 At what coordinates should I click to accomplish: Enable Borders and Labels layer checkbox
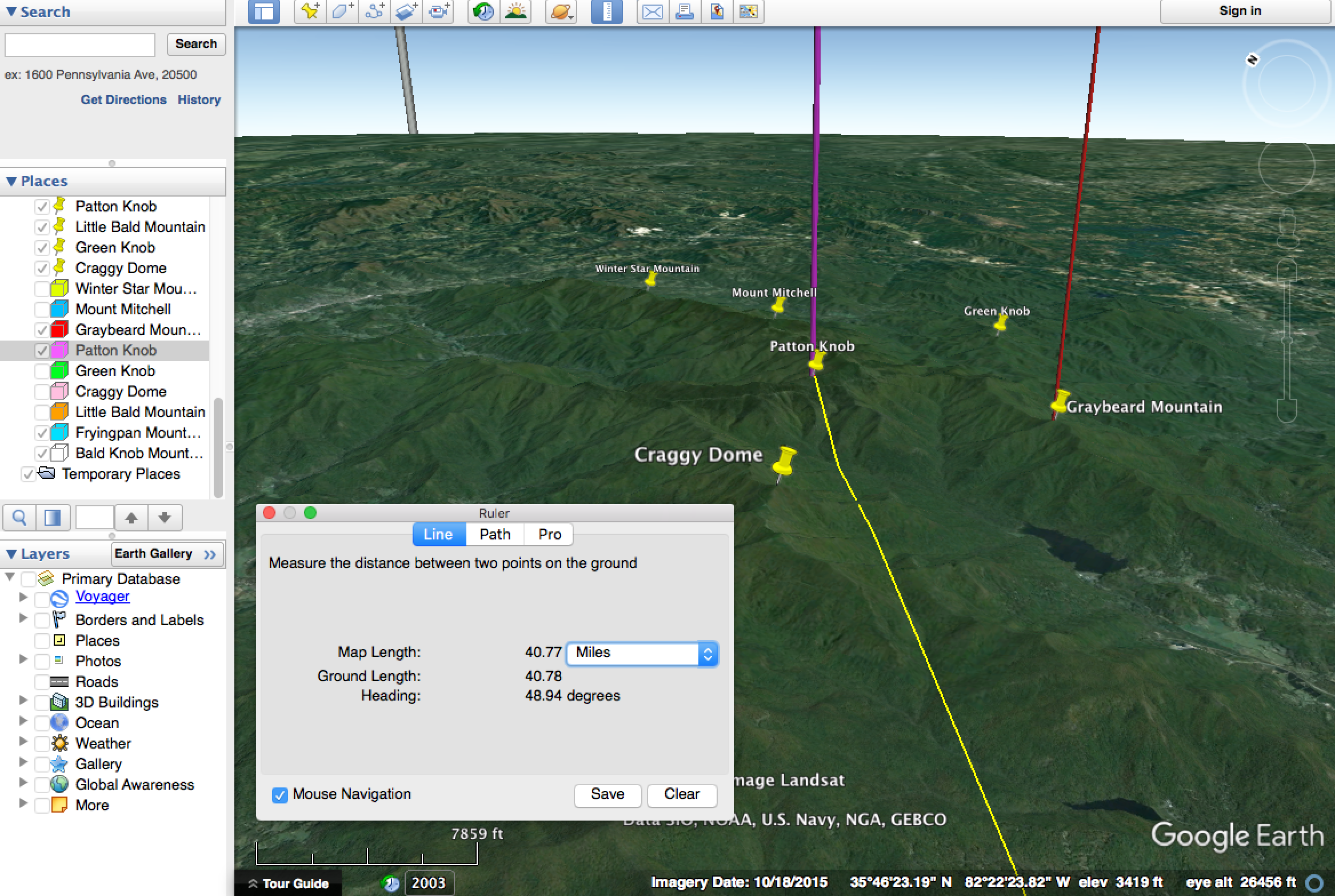[x=42, y=621]
